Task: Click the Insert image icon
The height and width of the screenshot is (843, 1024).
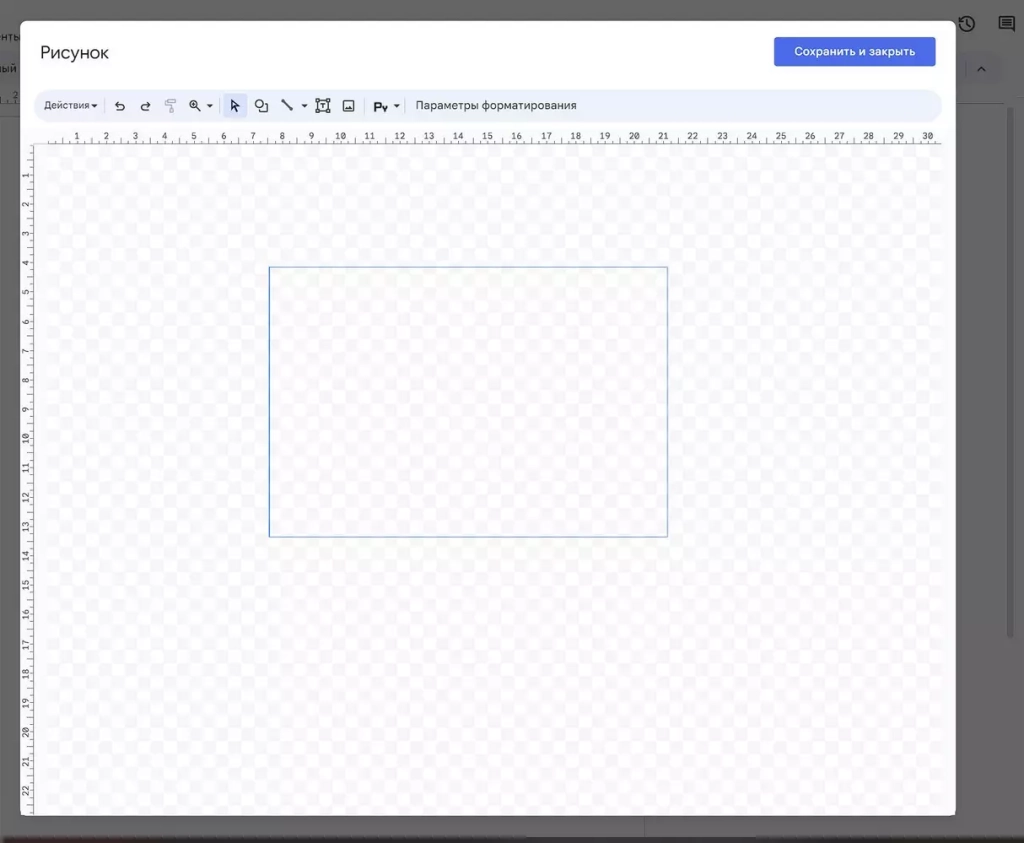Action: 349,106
